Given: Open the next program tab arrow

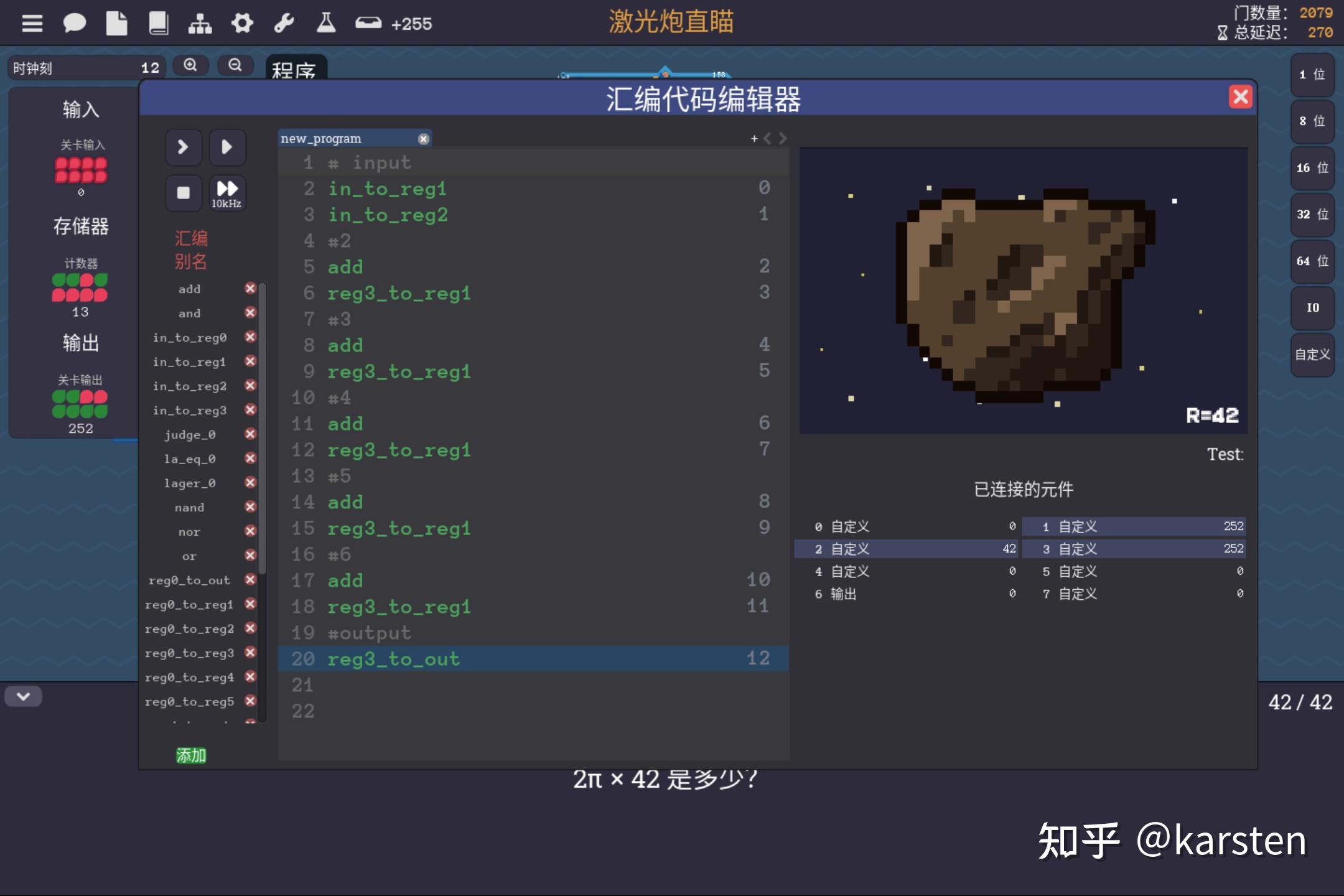Looking at the screenshot, I should pos(783,138).
